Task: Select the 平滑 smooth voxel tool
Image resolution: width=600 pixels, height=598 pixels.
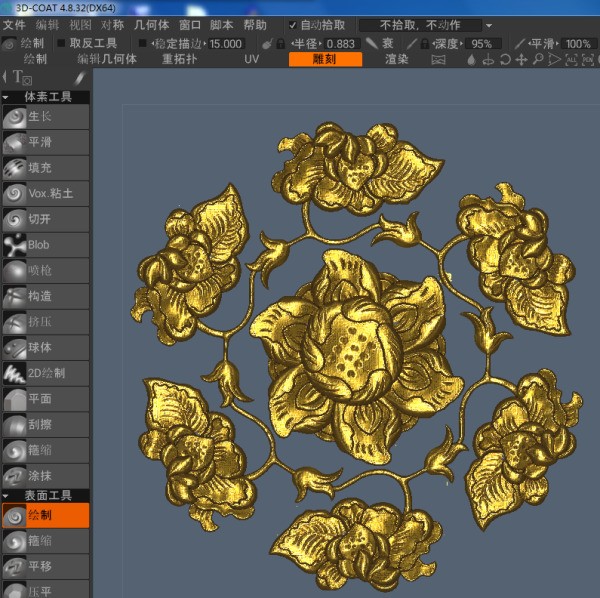Action: pyautogui.click(x=45, y=142)
